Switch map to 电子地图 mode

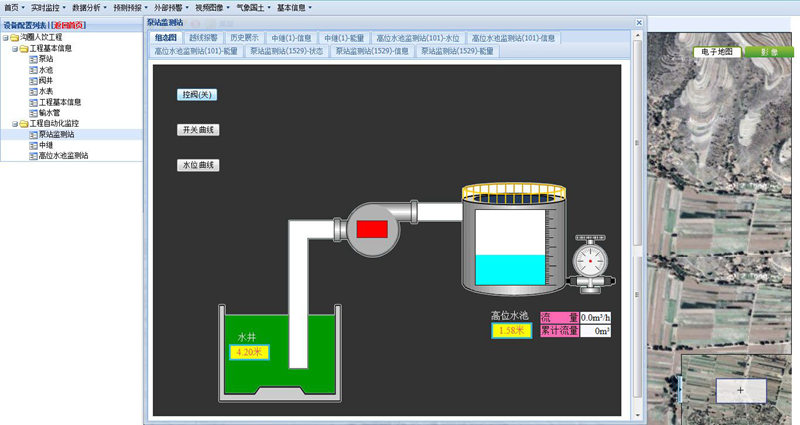coord(716,51)
